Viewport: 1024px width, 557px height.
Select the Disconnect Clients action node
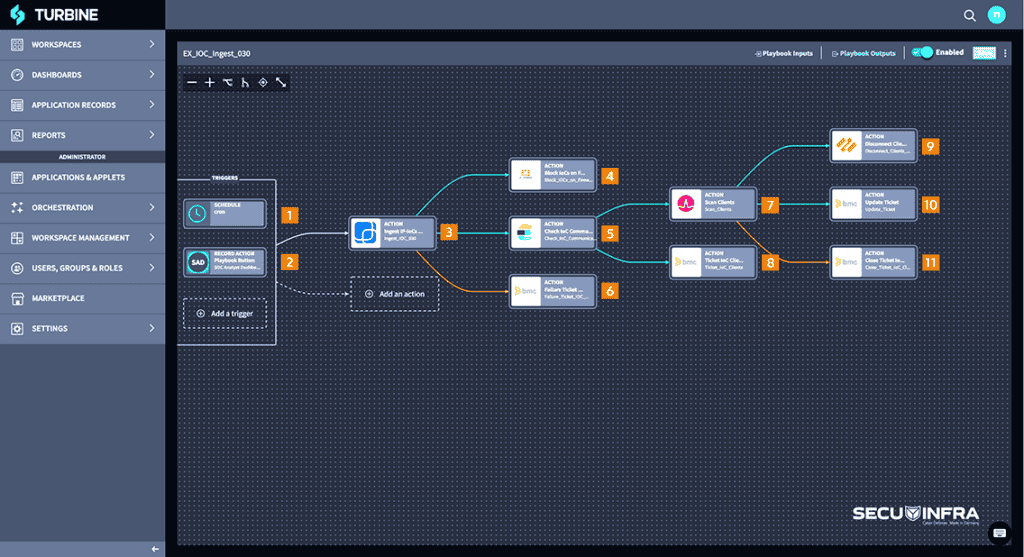(x=873, y=146)
